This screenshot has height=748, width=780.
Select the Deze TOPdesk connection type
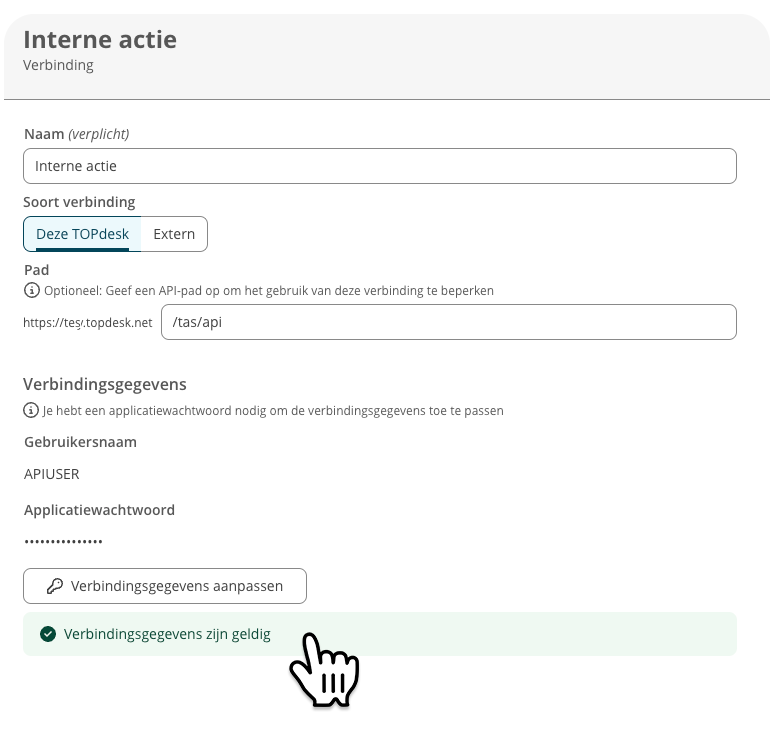coord(82,234)
